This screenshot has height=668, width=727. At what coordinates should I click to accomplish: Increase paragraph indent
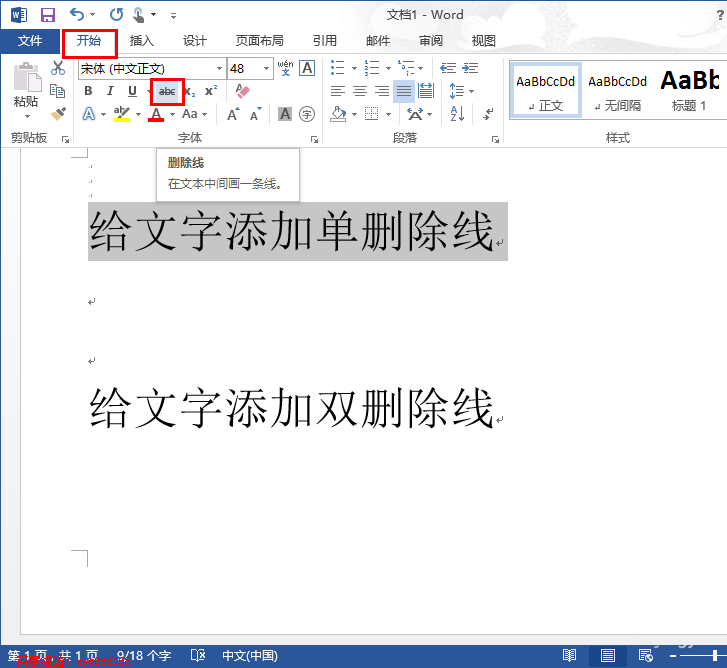click(x=470, y=68)
